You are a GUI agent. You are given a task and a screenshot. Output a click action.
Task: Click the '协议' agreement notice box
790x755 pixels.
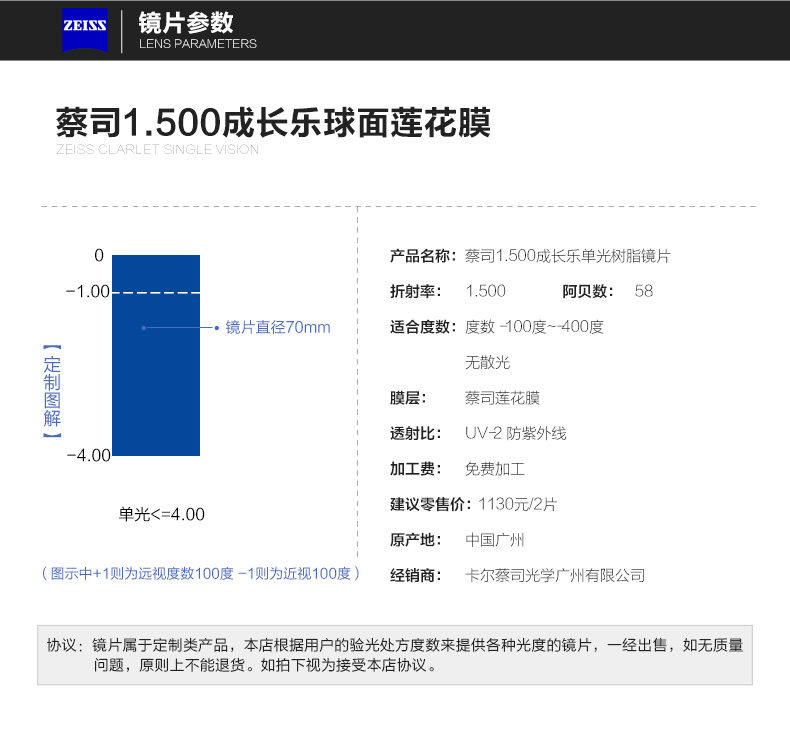(x=395, y=655)
